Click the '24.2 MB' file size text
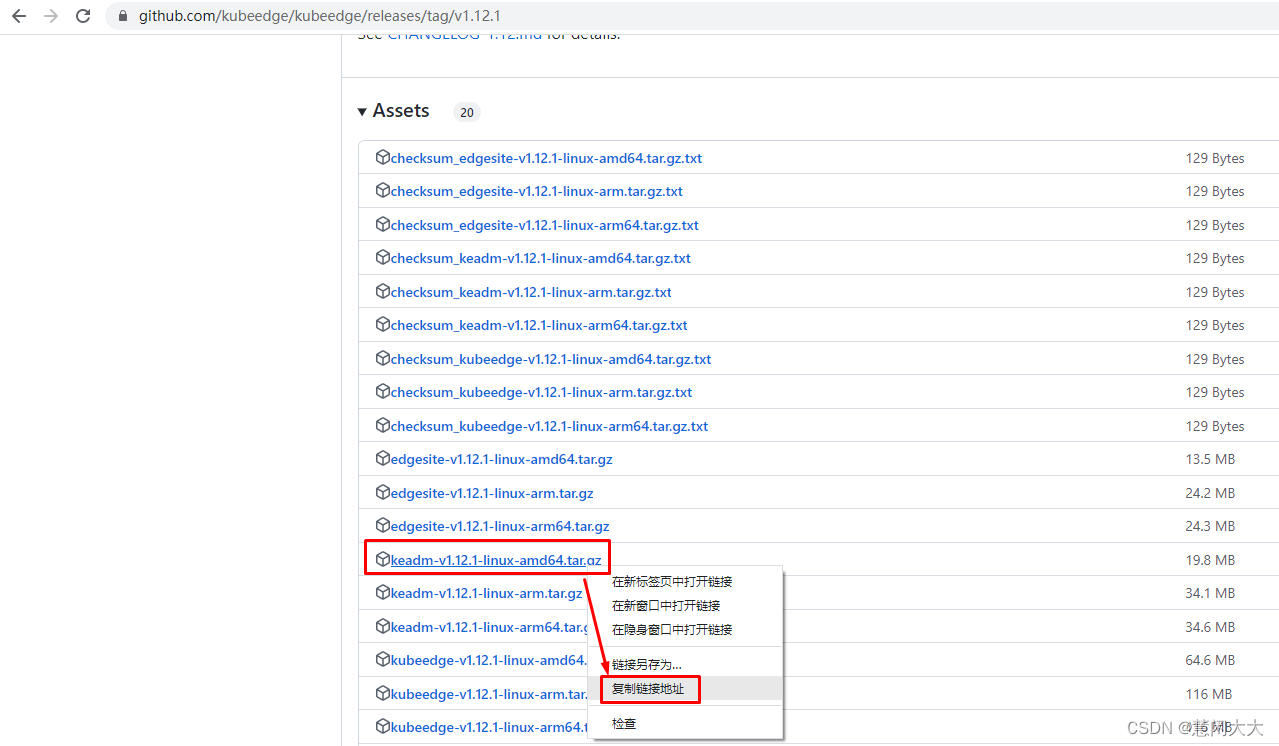The image size is (1279, 746). click(x=1210, y=493)
